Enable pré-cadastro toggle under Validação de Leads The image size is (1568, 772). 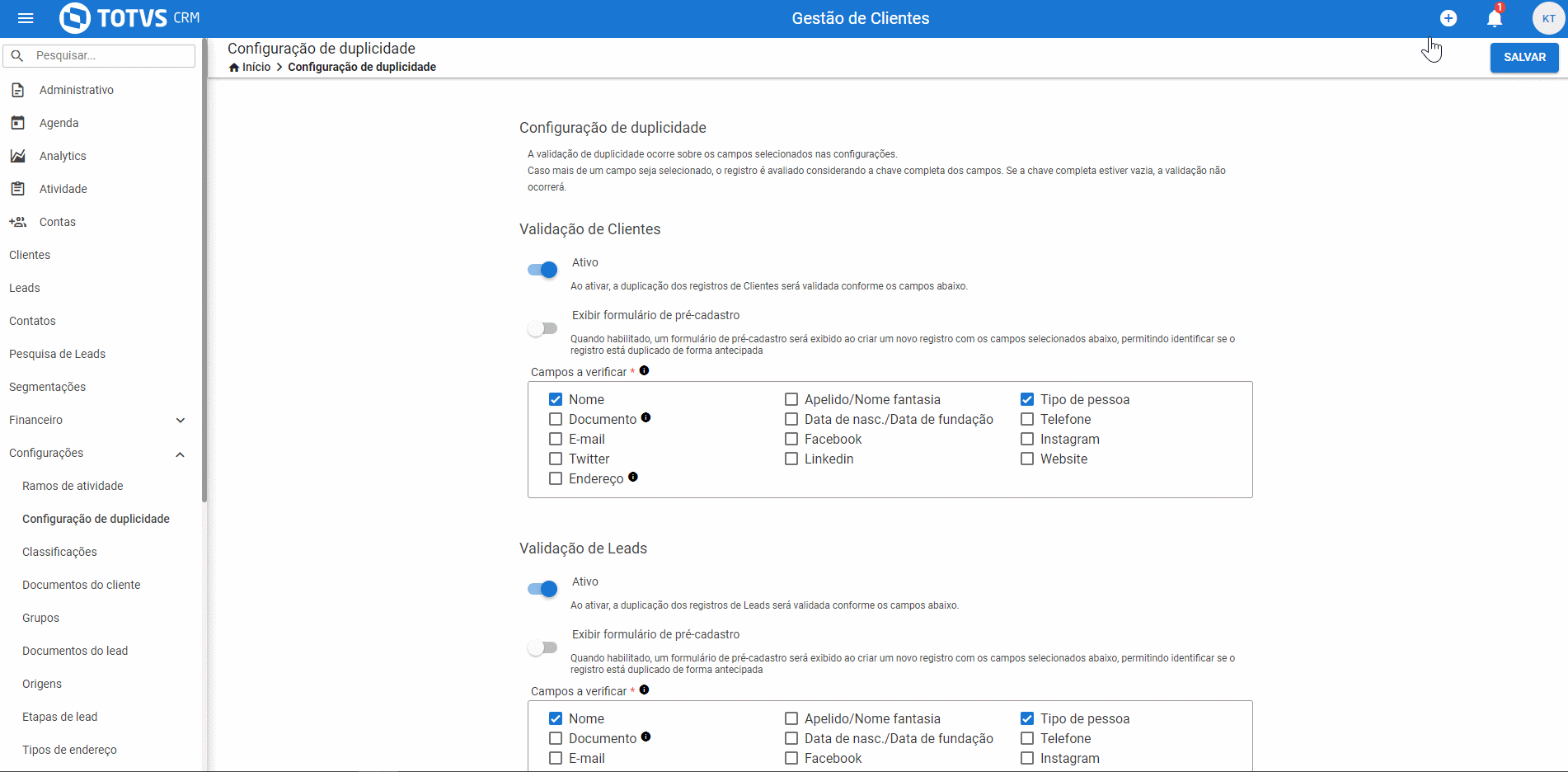(542, 648)
